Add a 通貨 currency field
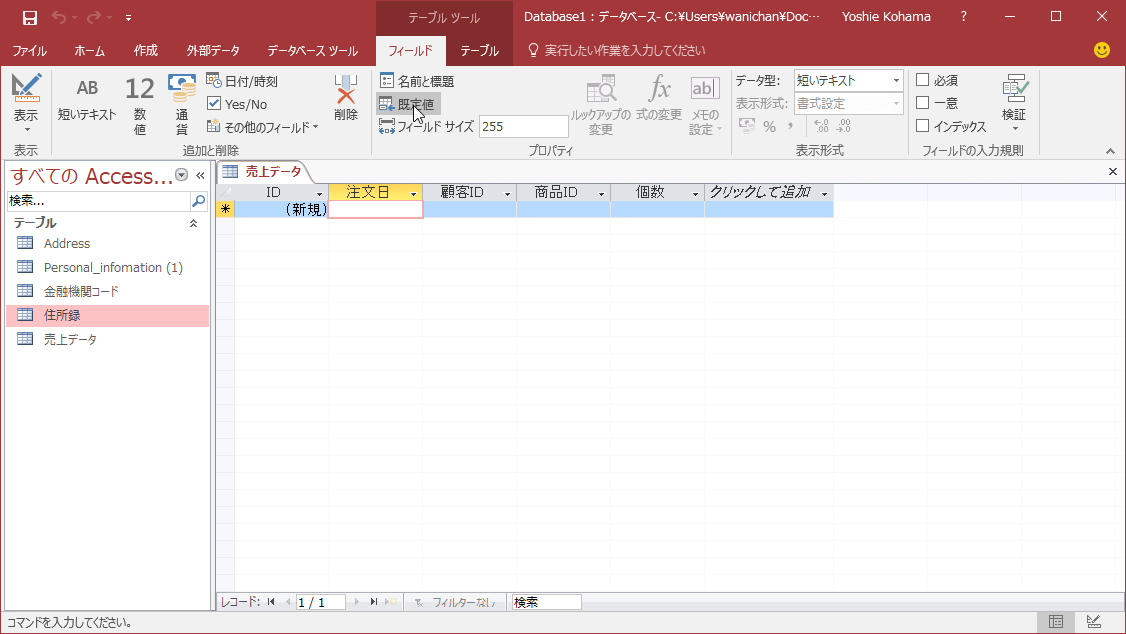Image resolution: width=1126 pixels, height=634 pixels. click(182, 105)
